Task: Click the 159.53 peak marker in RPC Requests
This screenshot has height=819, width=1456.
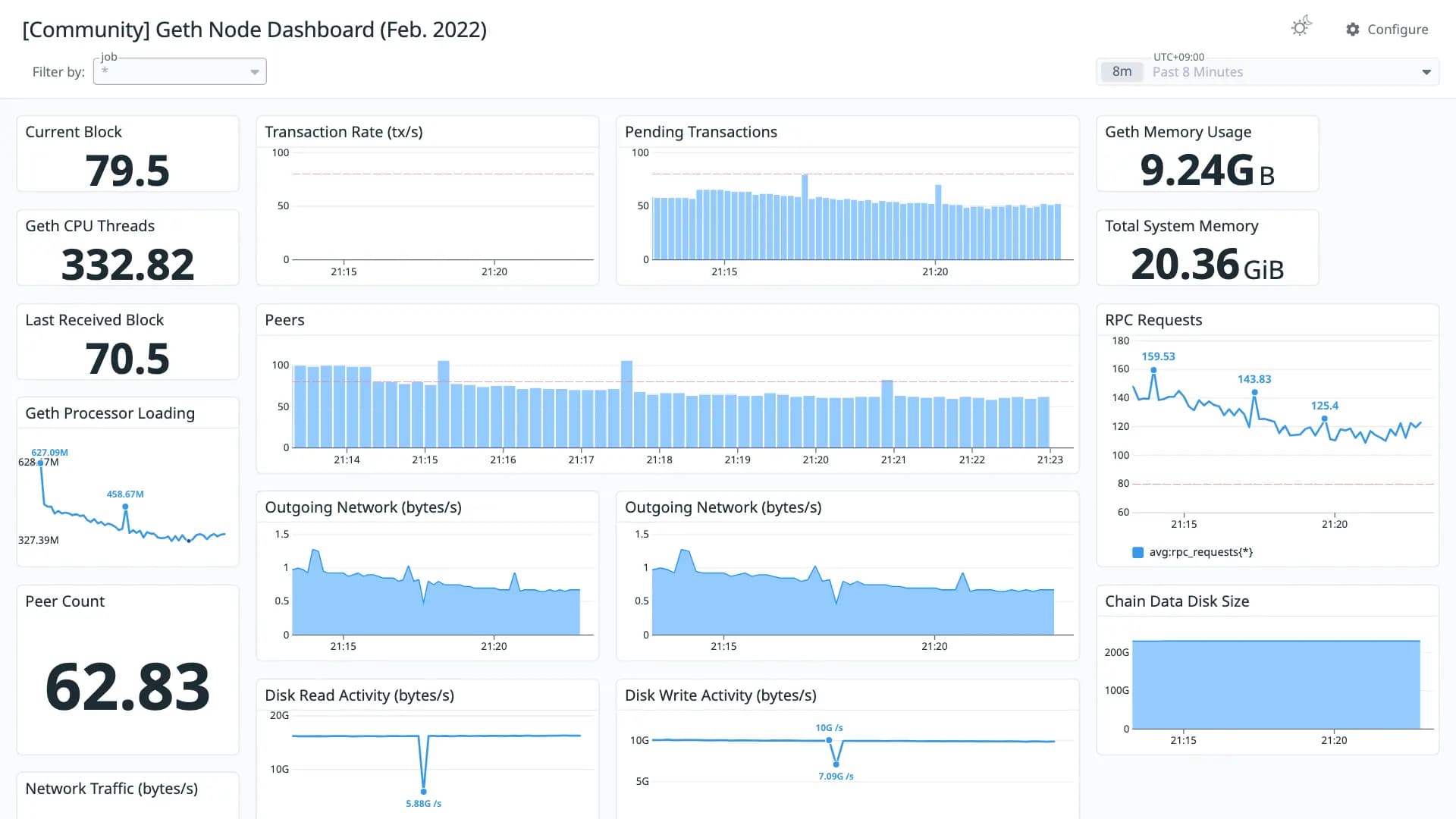Action: click(x=1153, y=370)
